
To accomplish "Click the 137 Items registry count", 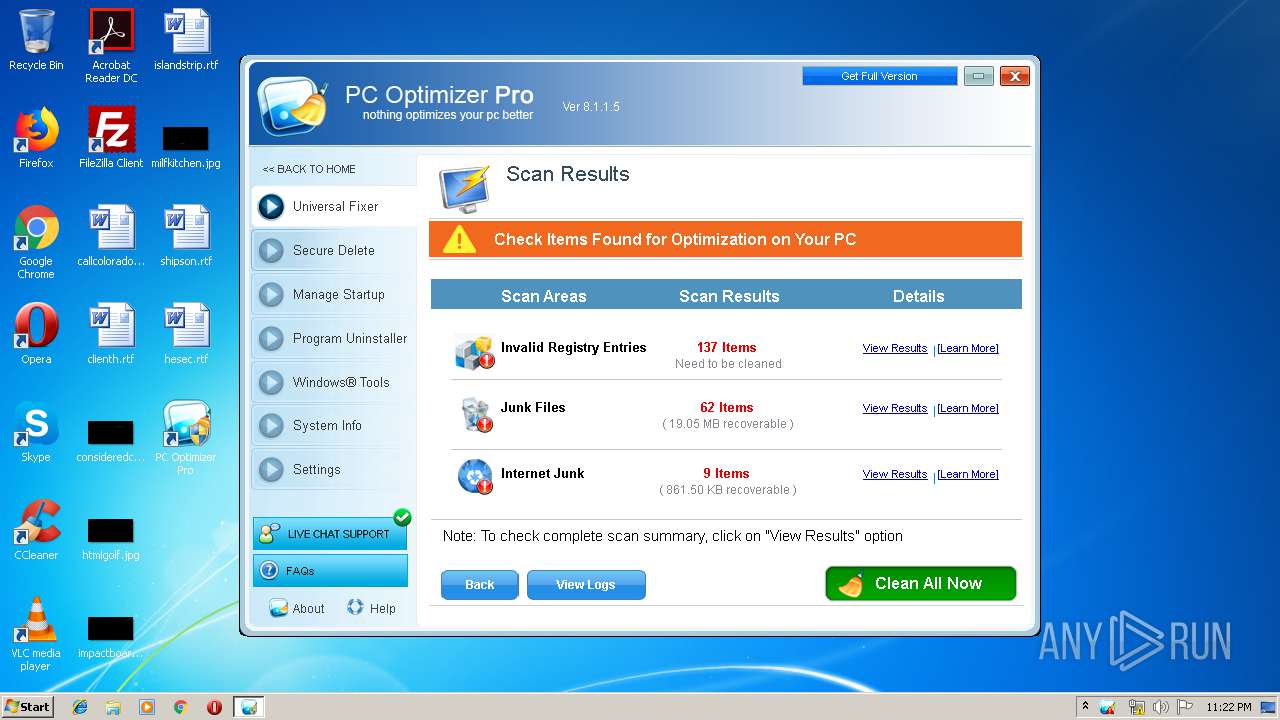I will (x=727, y=348).
